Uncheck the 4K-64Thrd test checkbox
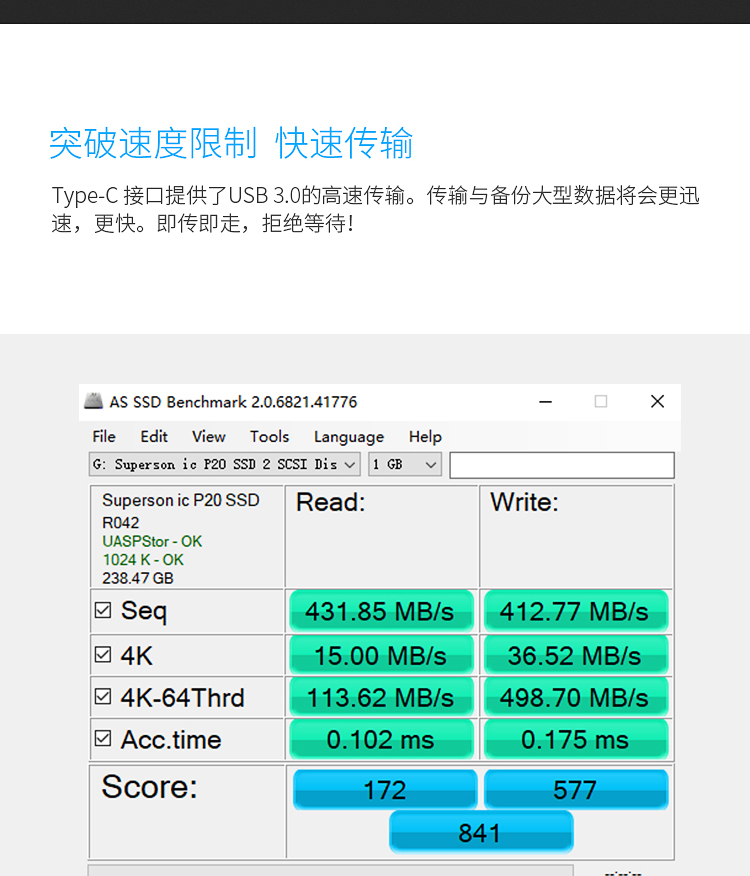750x876 pixels. pos(103,696)
